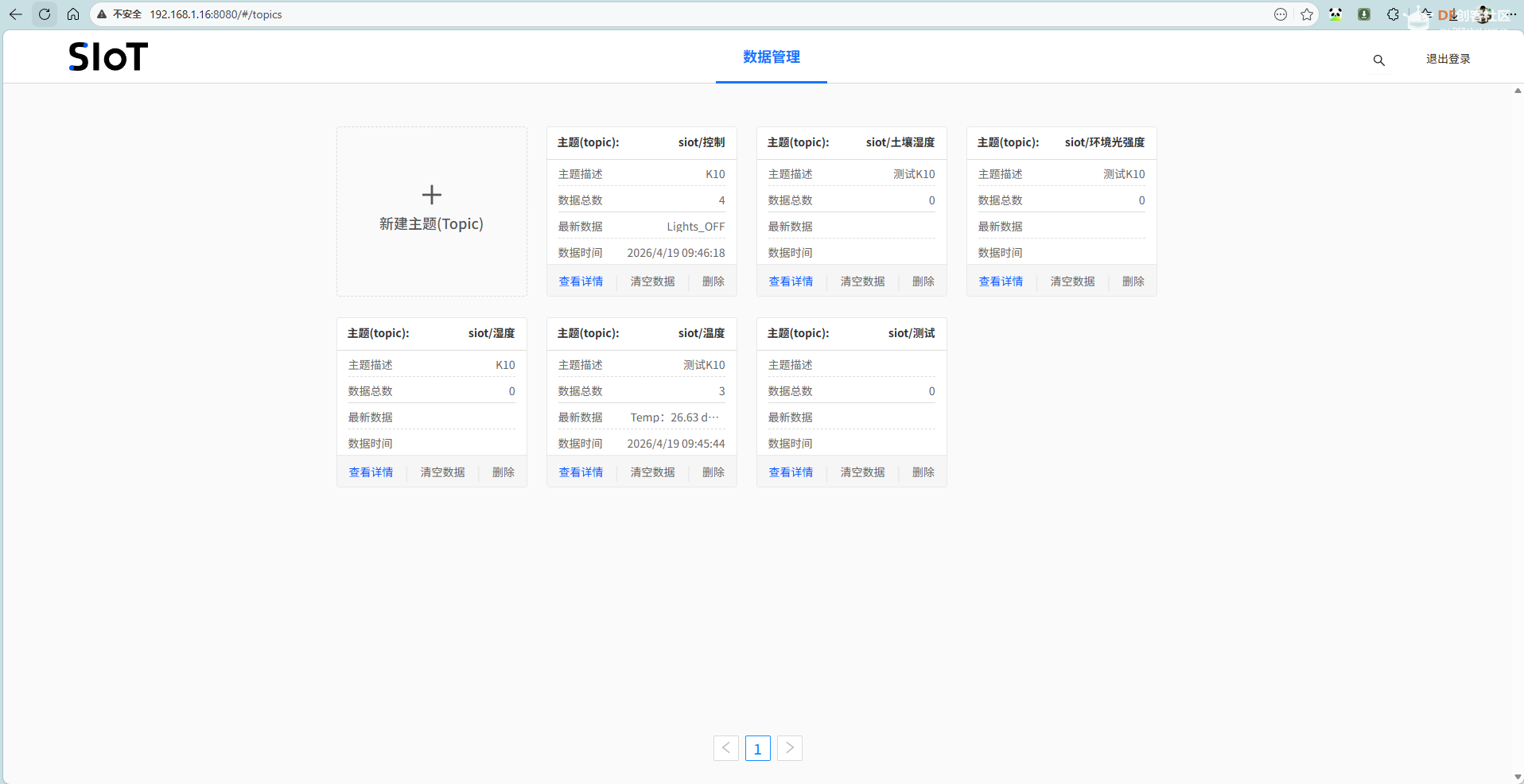View details of siot/控制 topic

click(x=581, y=281)
